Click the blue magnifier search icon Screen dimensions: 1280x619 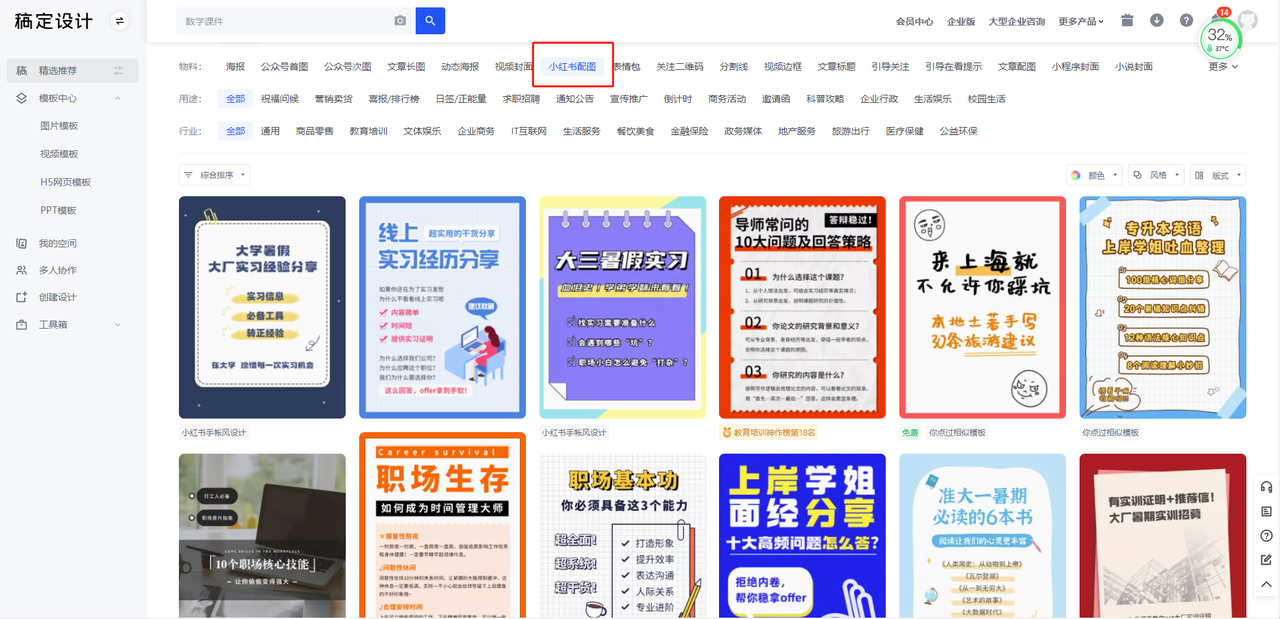point(430,20)
